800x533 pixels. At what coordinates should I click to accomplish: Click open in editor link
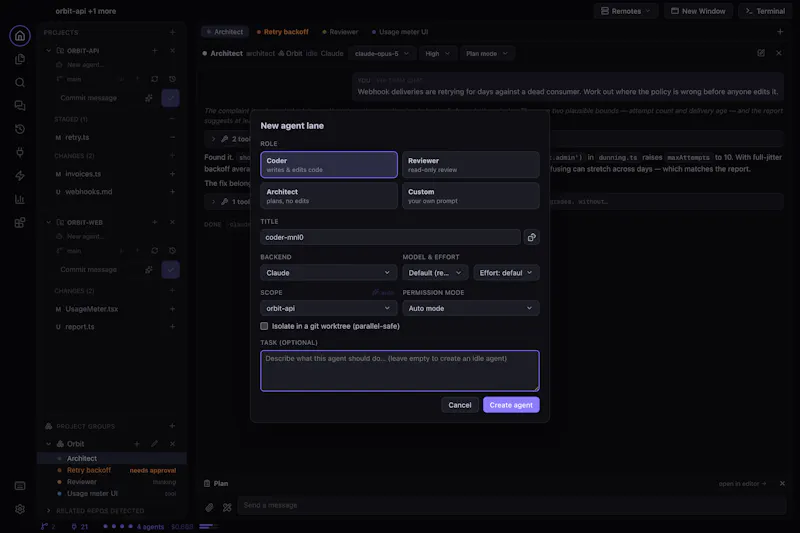pos(742,484)
